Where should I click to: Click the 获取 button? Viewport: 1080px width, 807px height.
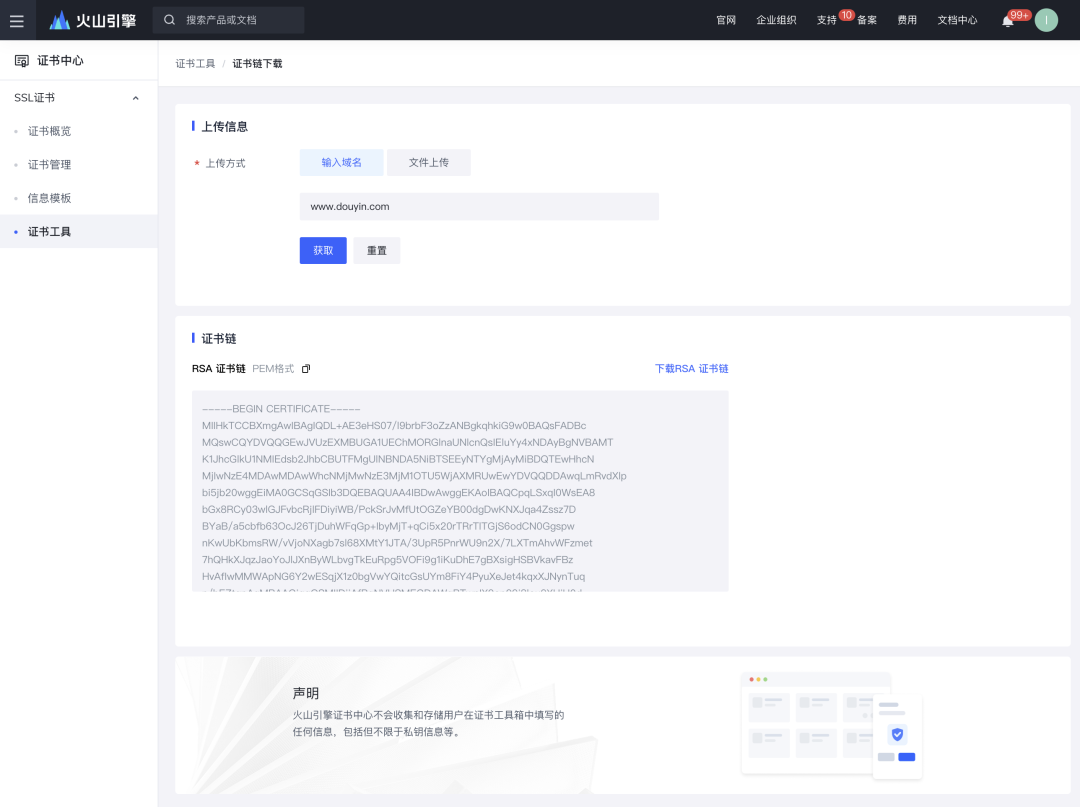point(322,250)
